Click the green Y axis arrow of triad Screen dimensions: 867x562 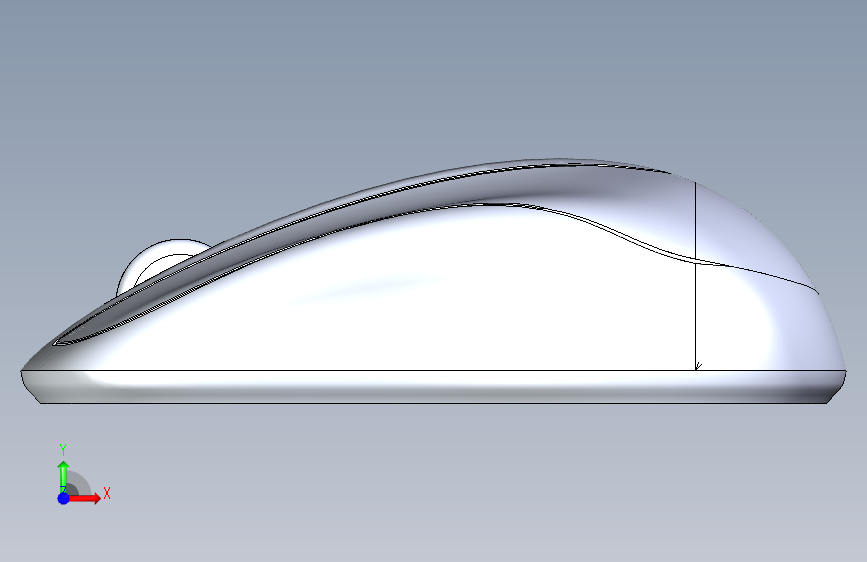tap(63, 476)
